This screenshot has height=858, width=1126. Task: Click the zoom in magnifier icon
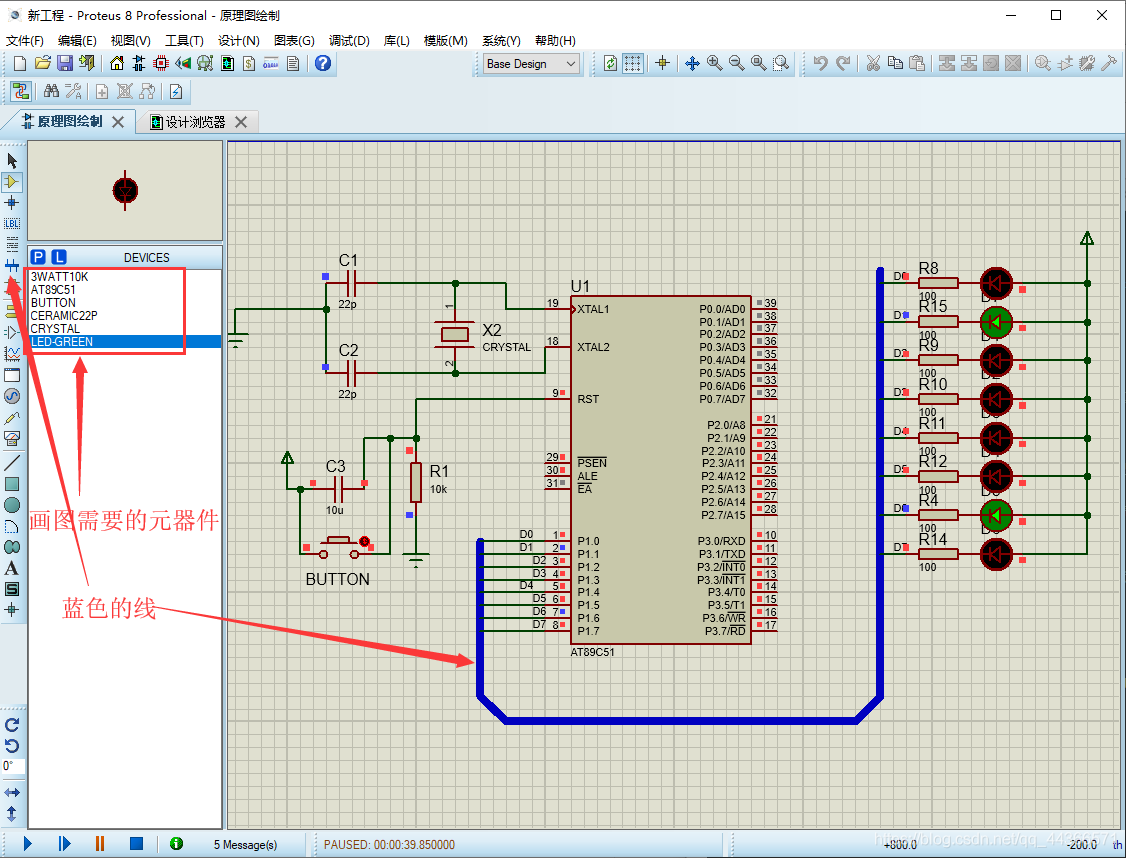point(714,63)
